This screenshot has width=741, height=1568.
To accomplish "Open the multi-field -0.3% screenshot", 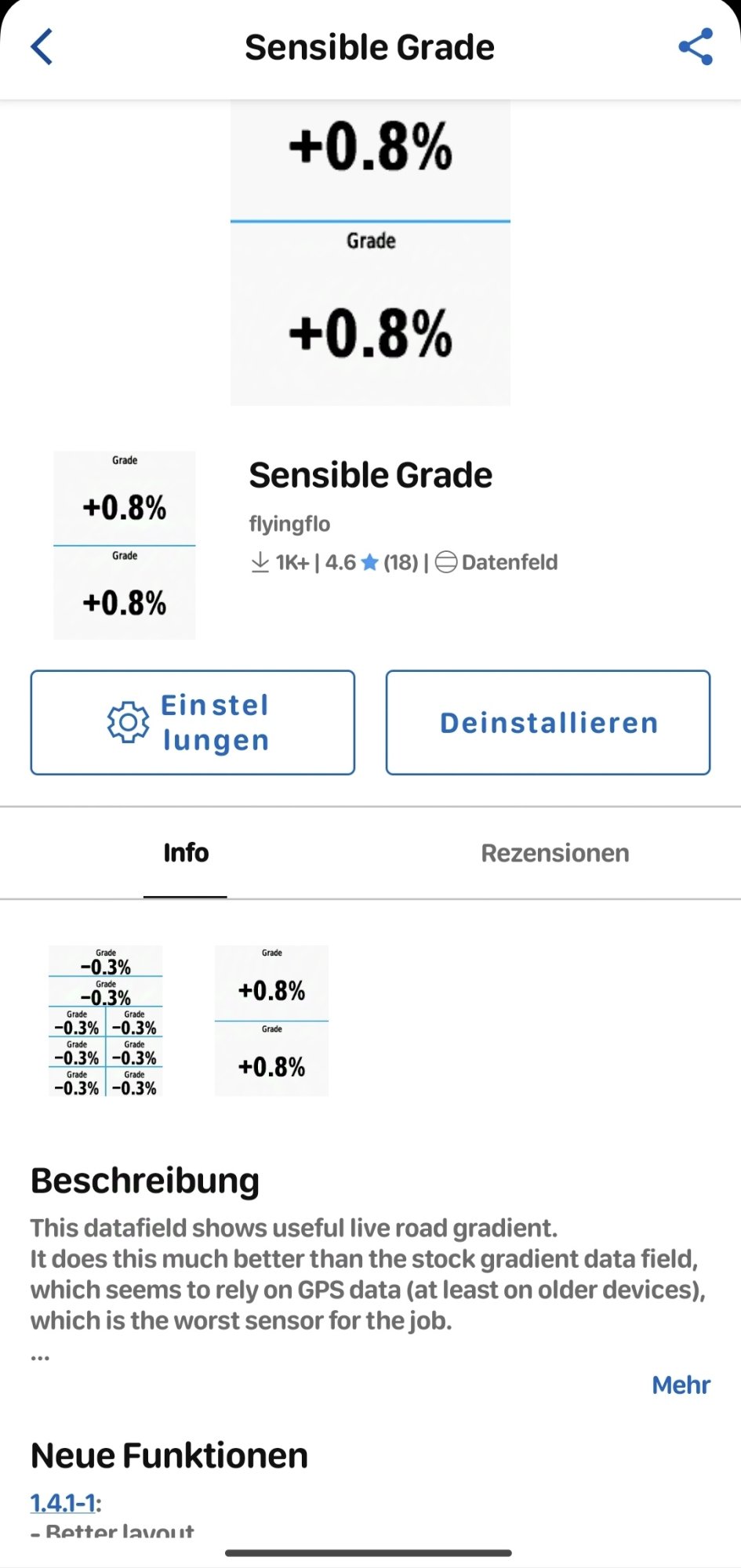I will click(x=106, y=1020).
